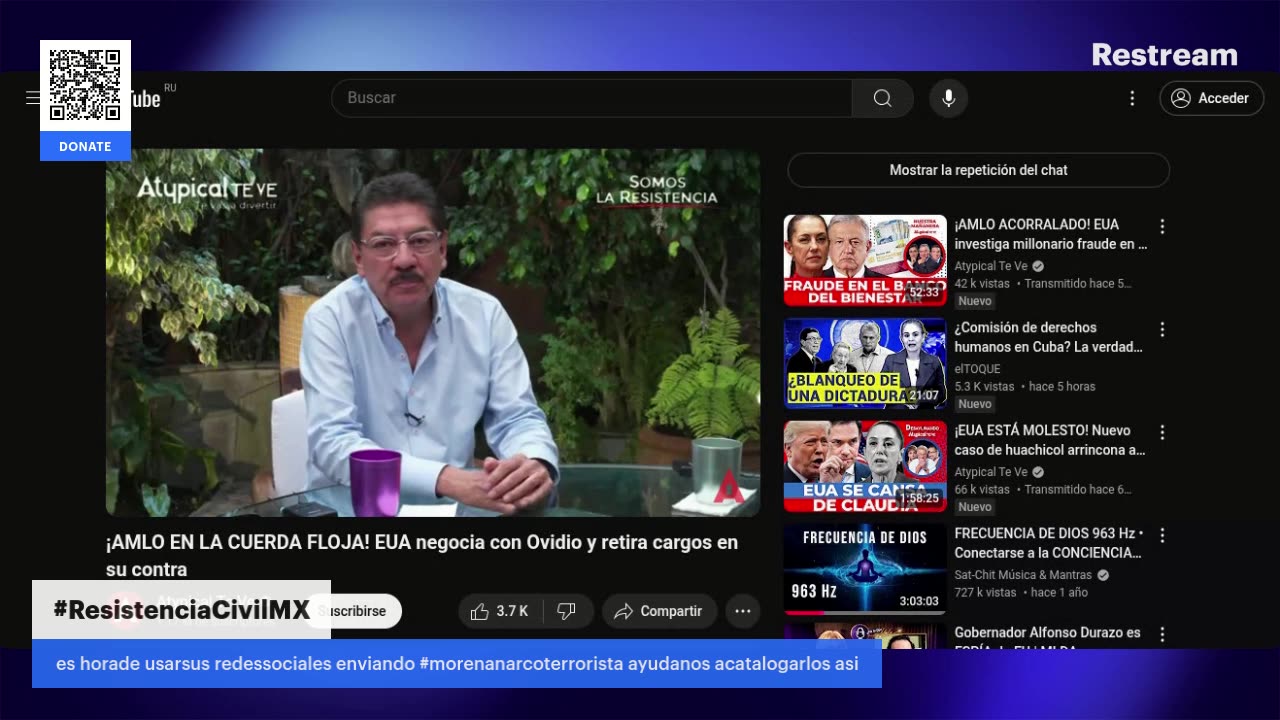Click Nuevo badge under elTOQUE video
Viewport: 1280px width, 720px height.
point(974,404)
